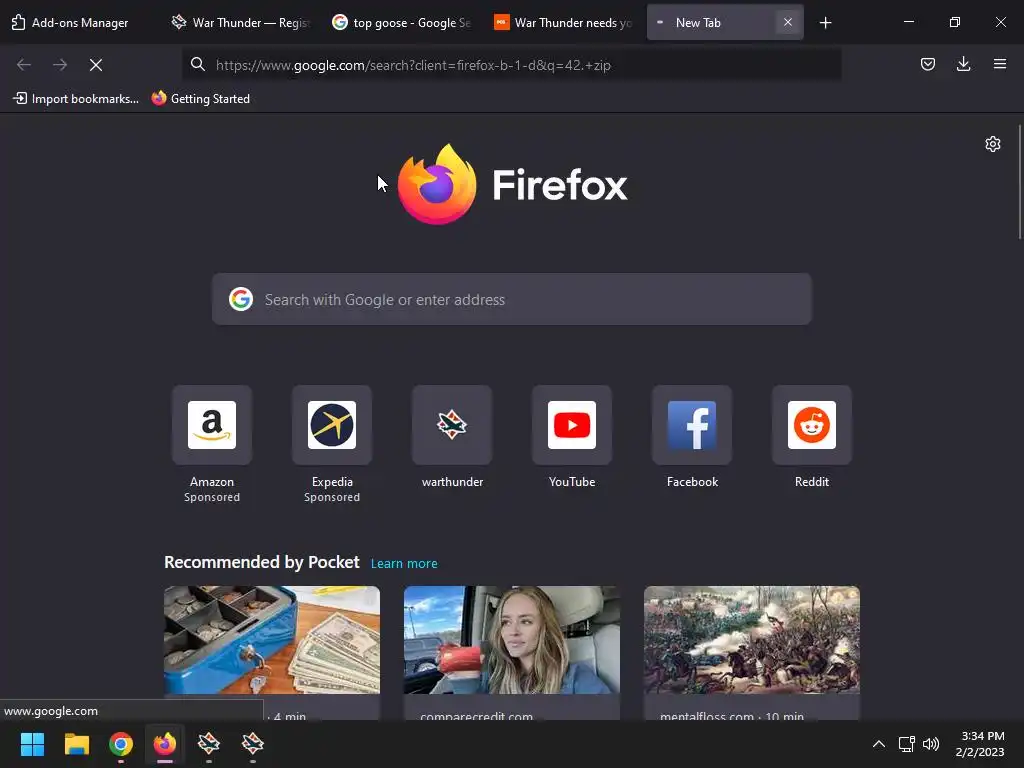This screenshot has height=768, width=1024.
Task: Open a new tab with plus button
Action: (825, 23)
